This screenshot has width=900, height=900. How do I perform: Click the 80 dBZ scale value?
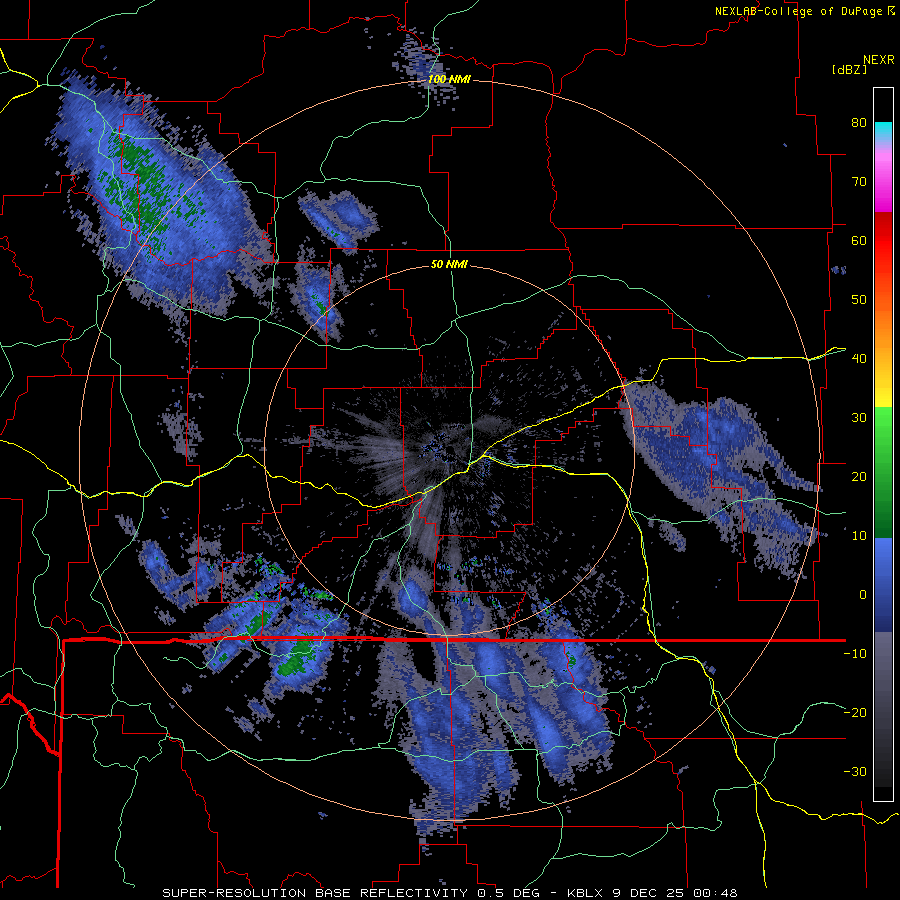click(859, 122)
